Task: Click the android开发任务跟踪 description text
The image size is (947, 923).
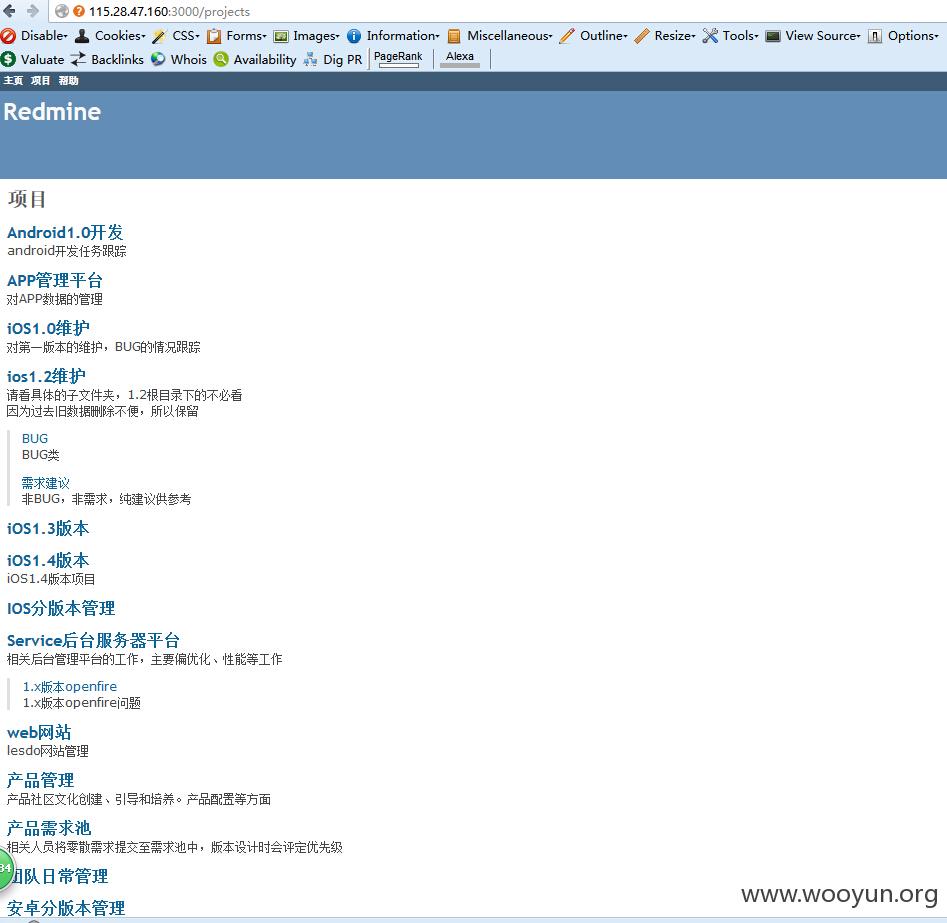Action: (66, 251)
